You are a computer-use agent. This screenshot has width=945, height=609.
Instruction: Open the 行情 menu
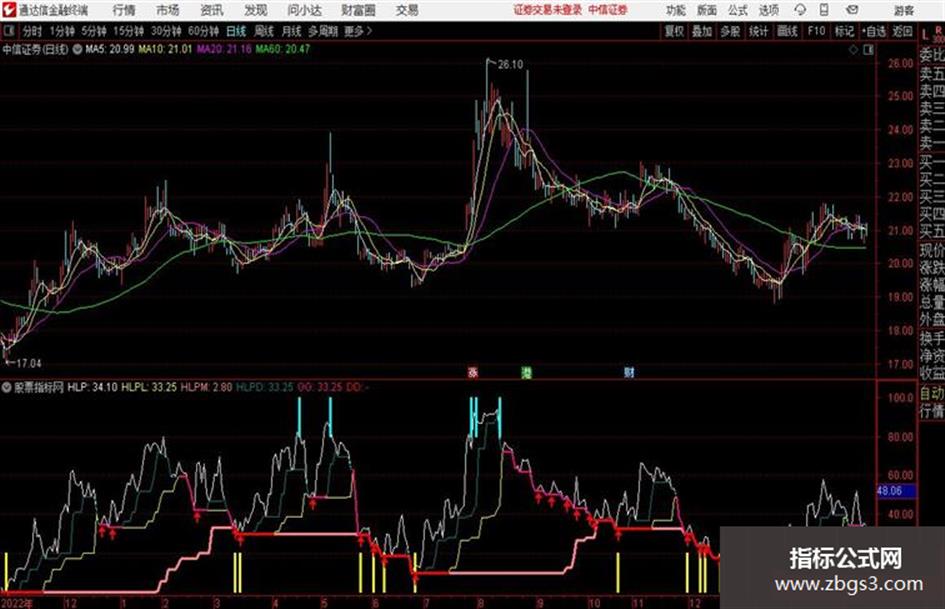124,10
